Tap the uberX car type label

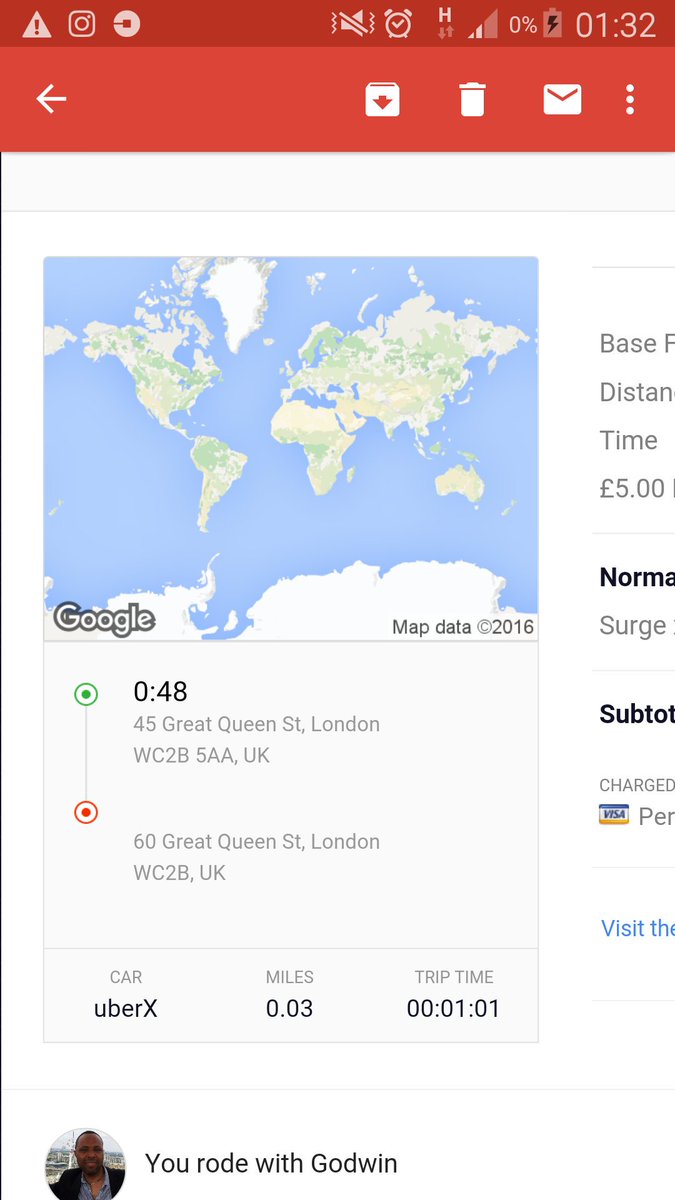coord(126,1008)
